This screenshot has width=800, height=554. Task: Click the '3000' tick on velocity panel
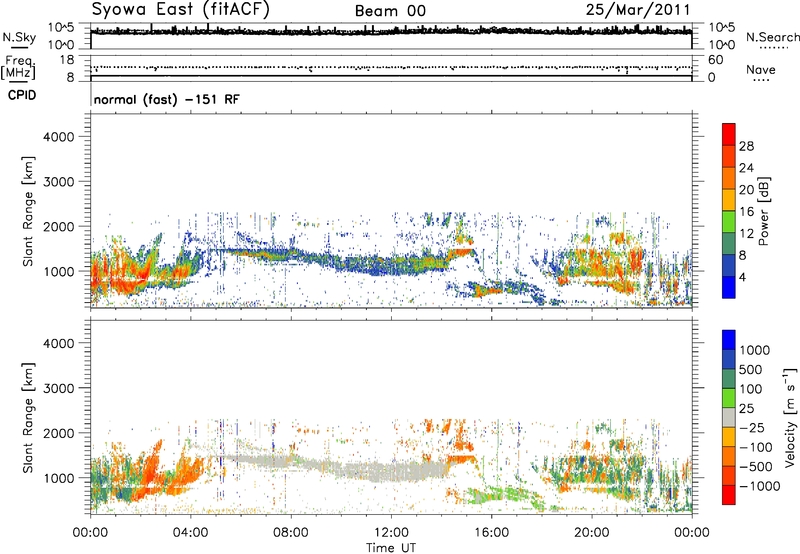coord(58,388)
